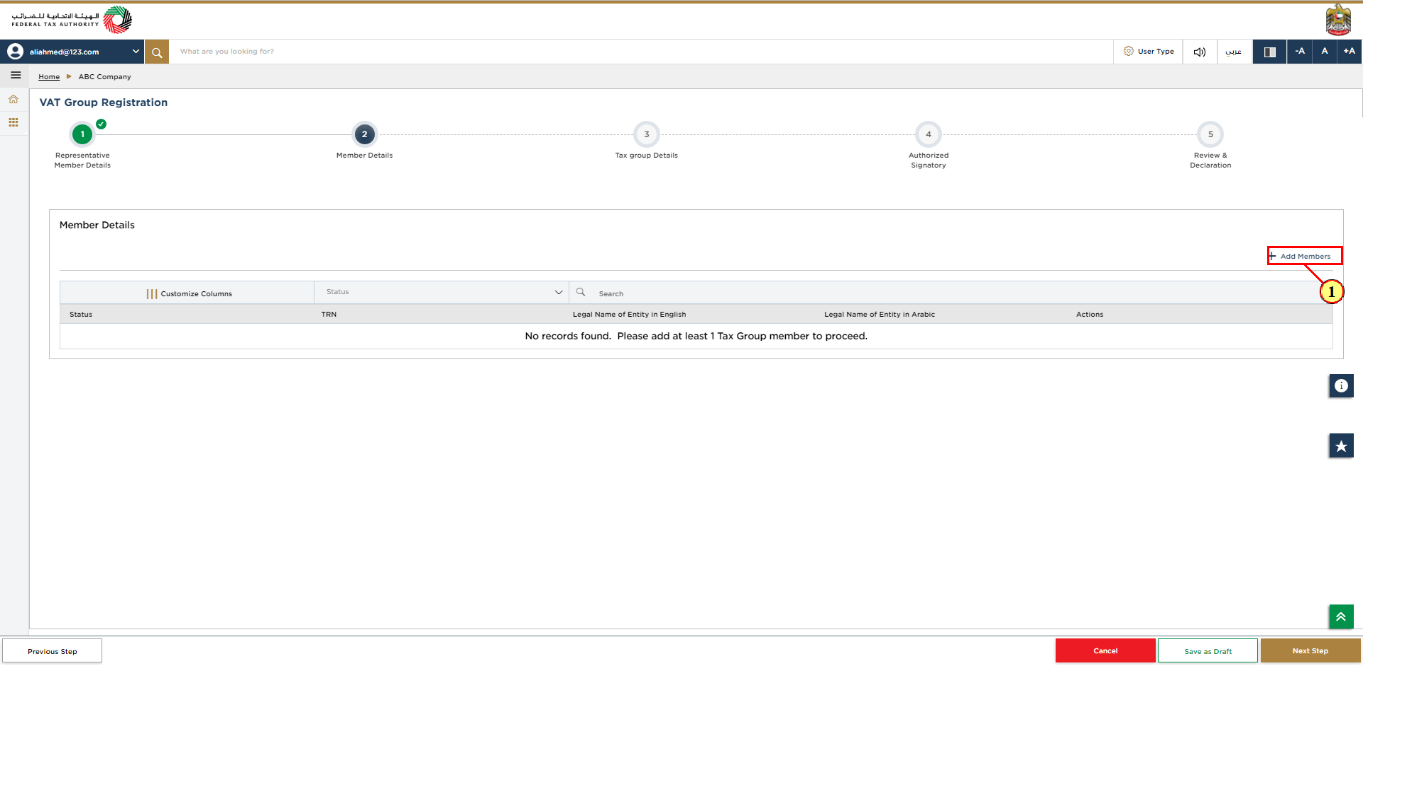This screenshot has width=1414, height=801.
Task: Click the 'No records found' message row
Action: click(696, 336)
